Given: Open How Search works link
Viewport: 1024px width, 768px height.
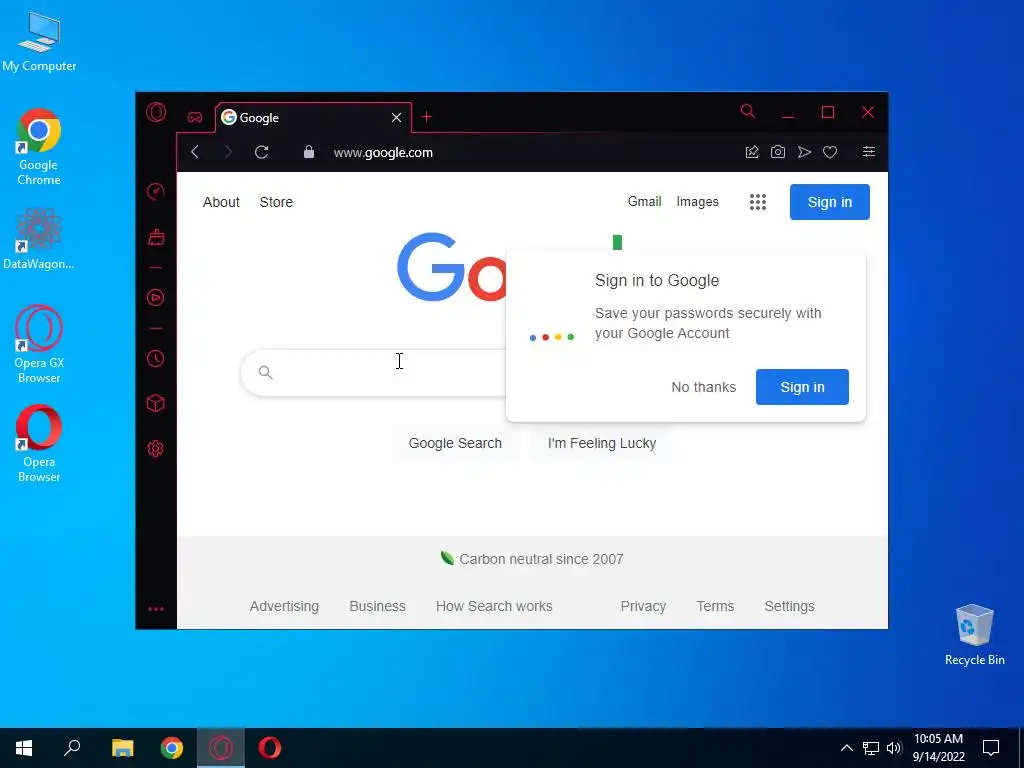Looking at the screenshot, I should coord(494,606).
